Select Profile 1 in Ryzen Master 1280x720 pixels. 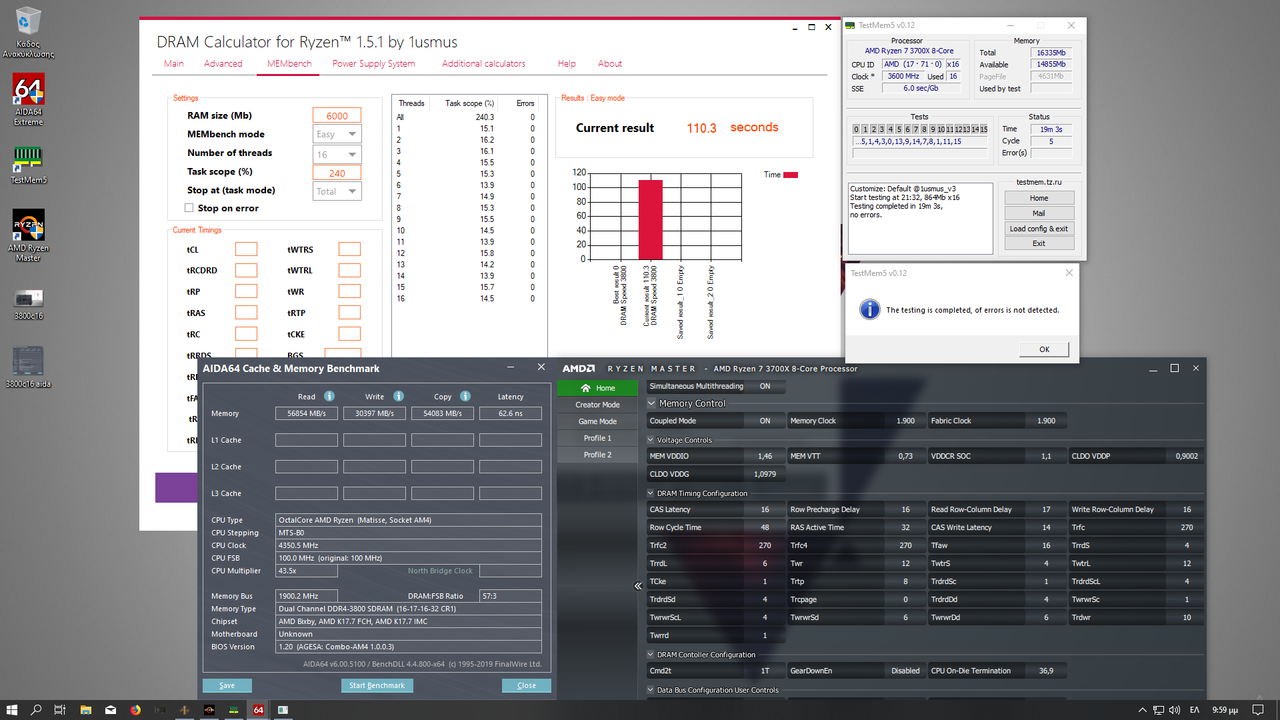(597, 438)
